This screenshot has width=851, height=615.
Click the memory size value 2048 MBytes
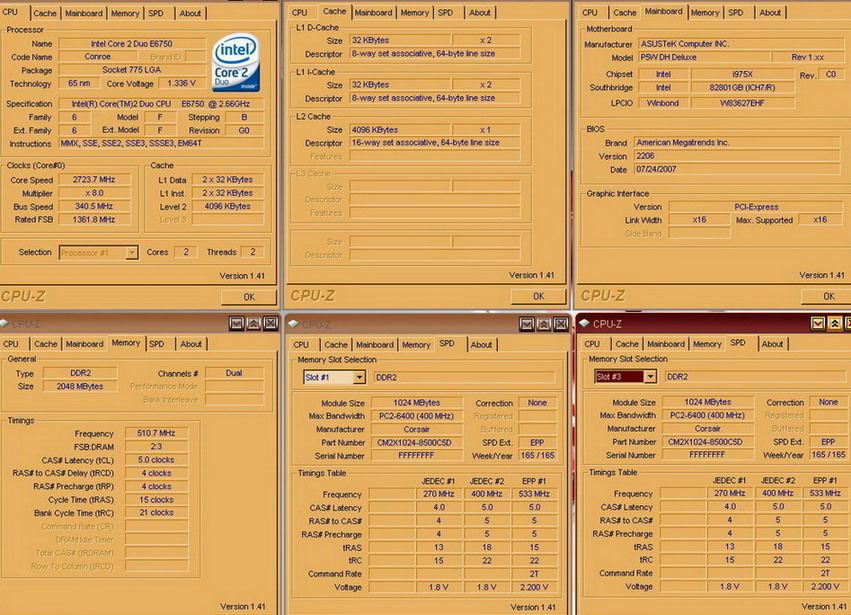pyautogui.click(x=80, y=386)
